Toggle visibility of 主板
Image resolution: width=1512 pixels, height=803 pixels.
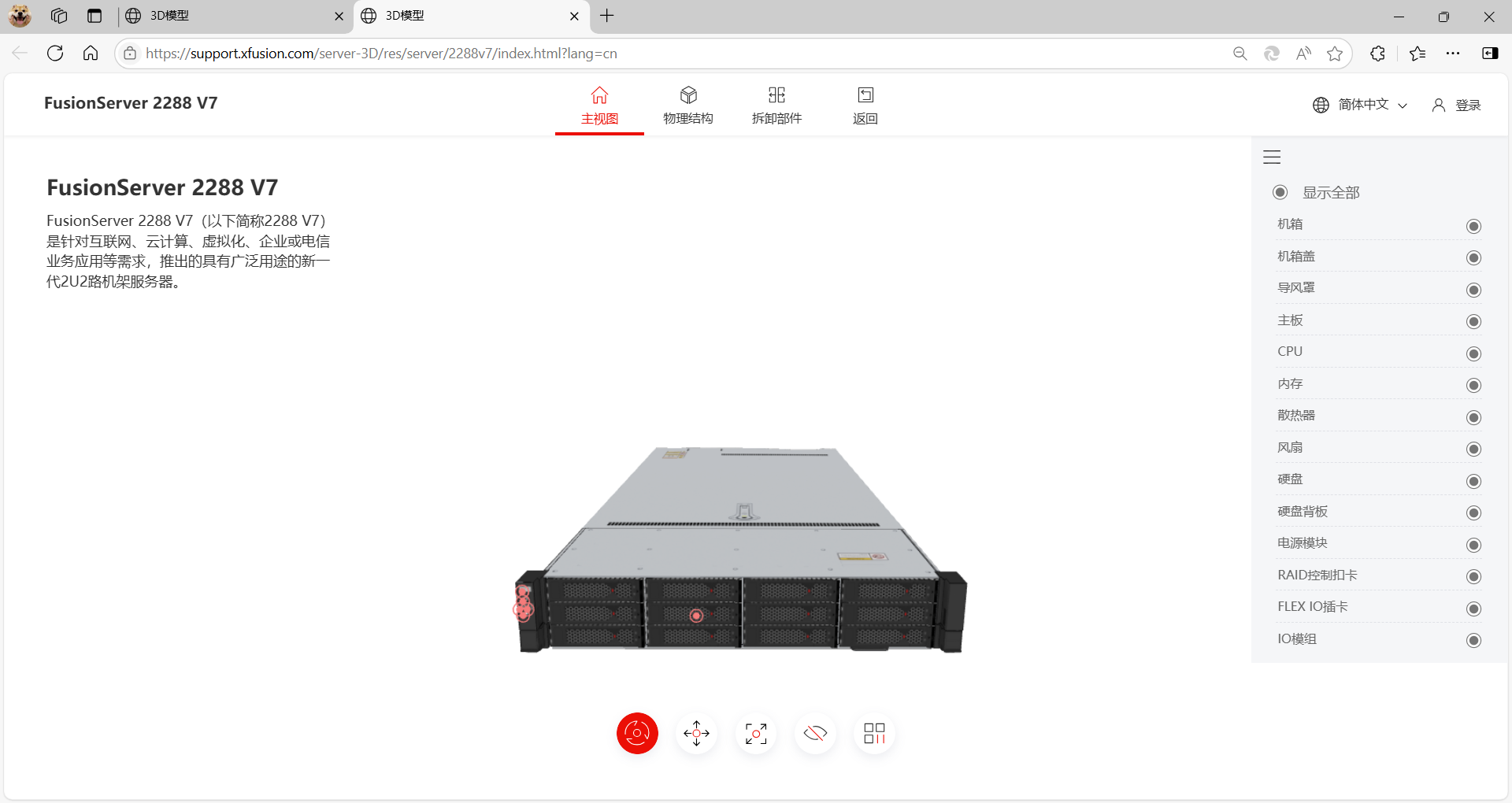click(1474, 322)
